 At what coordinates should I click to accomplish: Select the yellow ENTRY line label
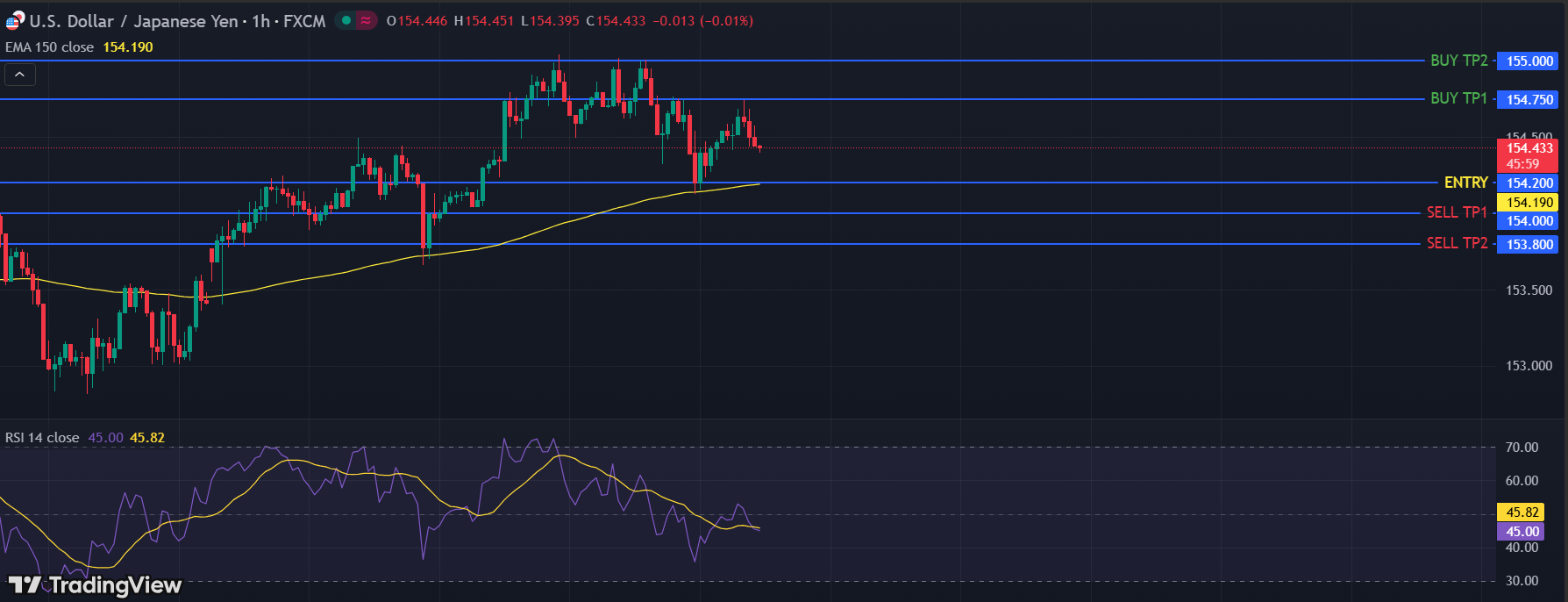1465,183
